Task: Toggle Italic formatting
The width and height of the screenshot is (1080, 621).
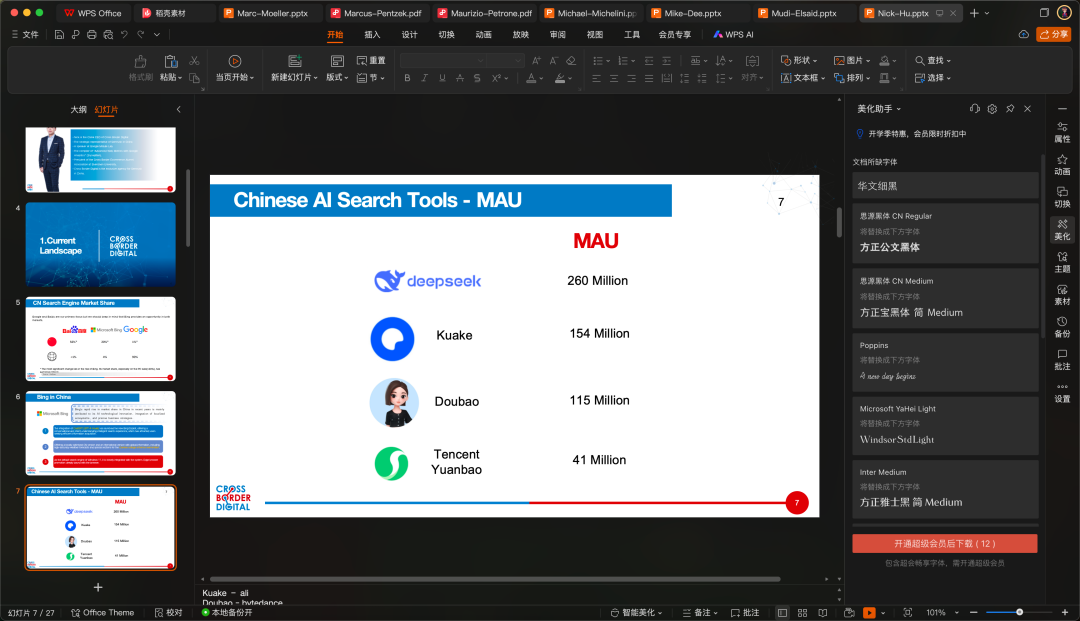Action: click(x=424, y=78)
